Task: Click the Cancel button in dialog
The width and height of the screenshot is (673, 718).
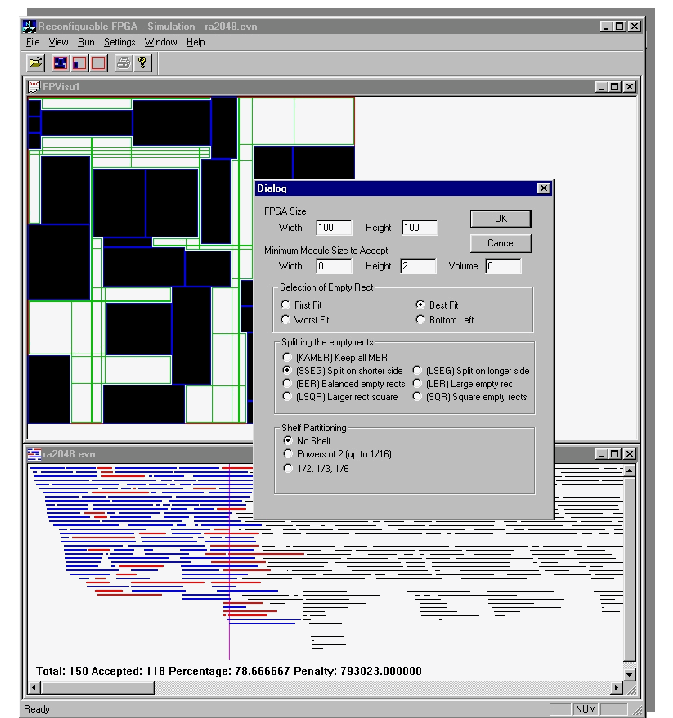Action: click(500, 243)
